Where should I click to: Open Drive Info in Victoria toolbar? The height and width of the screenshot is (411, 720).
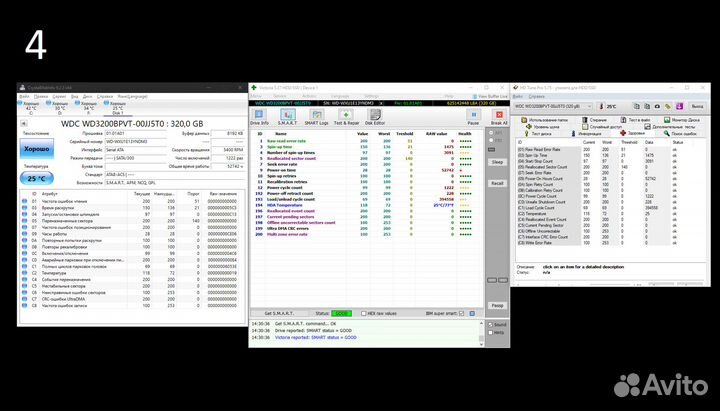258,118
